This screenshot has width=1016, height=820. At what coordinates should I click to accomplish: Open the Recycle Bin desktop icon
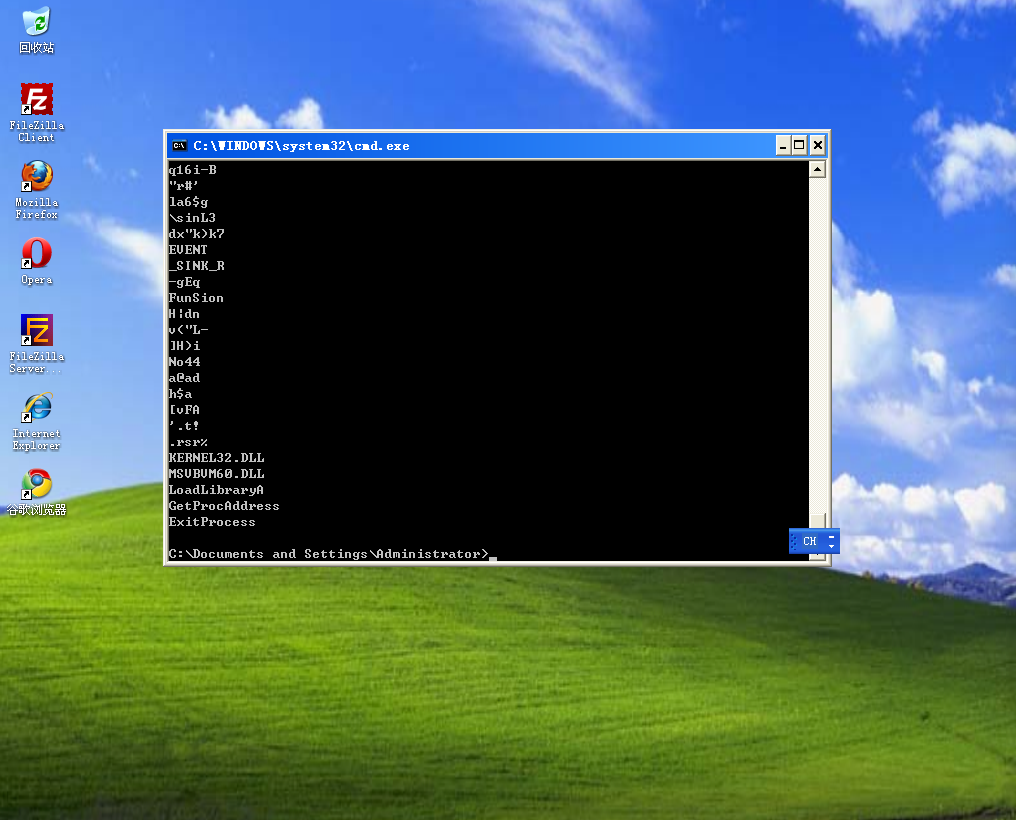(x=36, y=30)
